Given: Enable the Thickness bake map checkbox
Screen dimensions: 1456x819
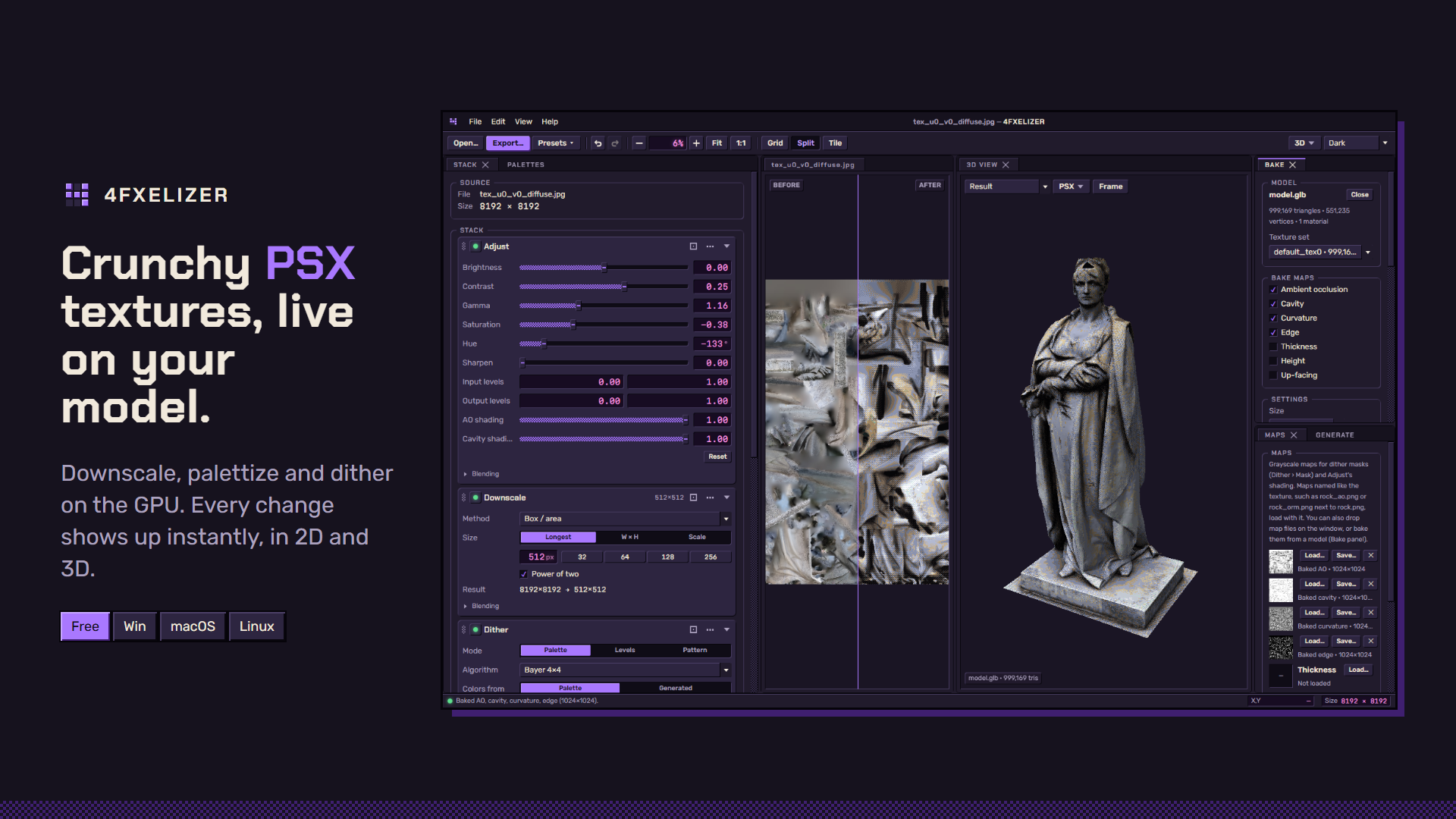Looking at the screenshot, I should coord(1273,347).
